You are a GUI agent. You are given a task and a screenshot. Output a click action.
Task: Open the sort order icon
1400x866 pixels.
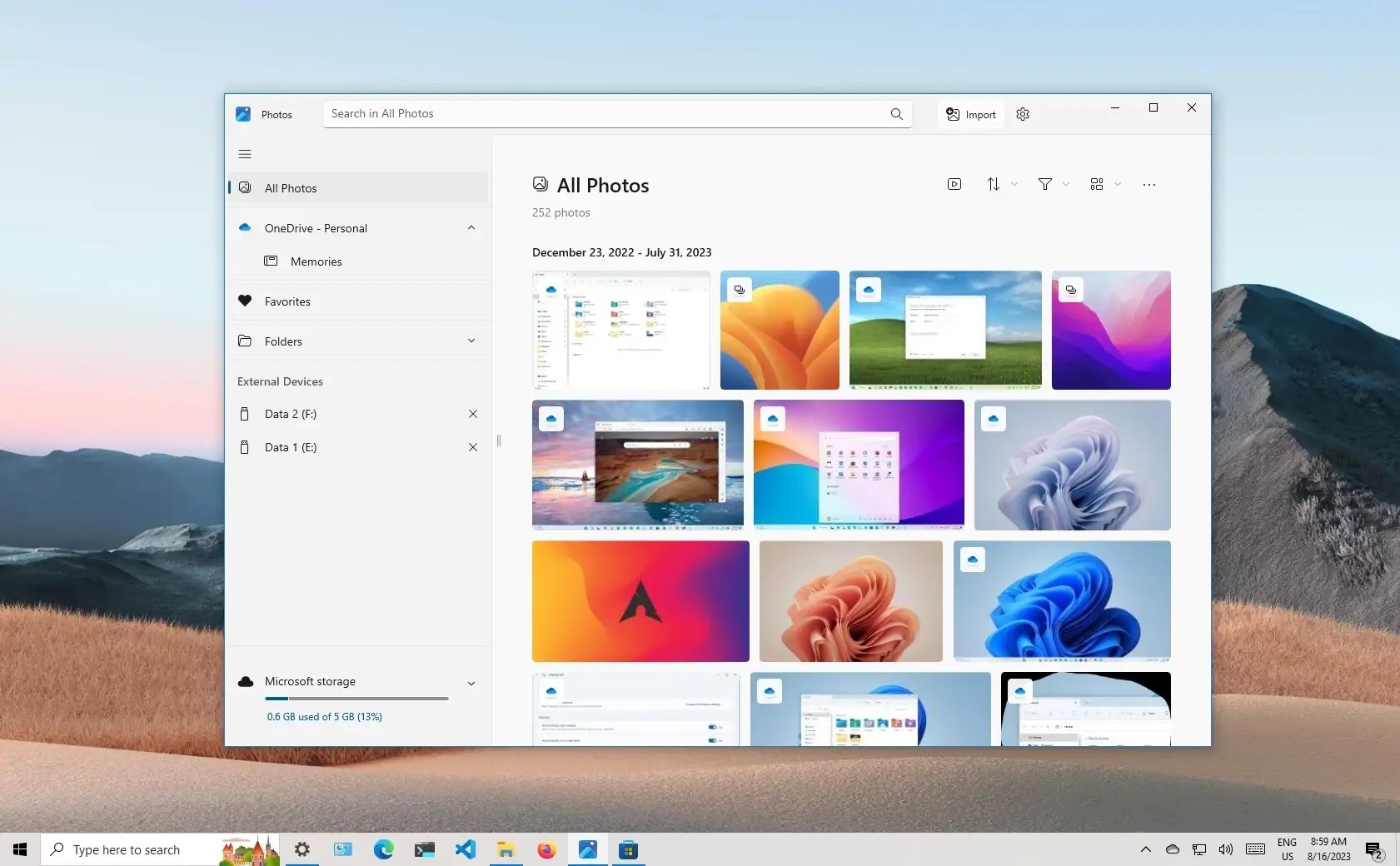[x=994, y=184]
